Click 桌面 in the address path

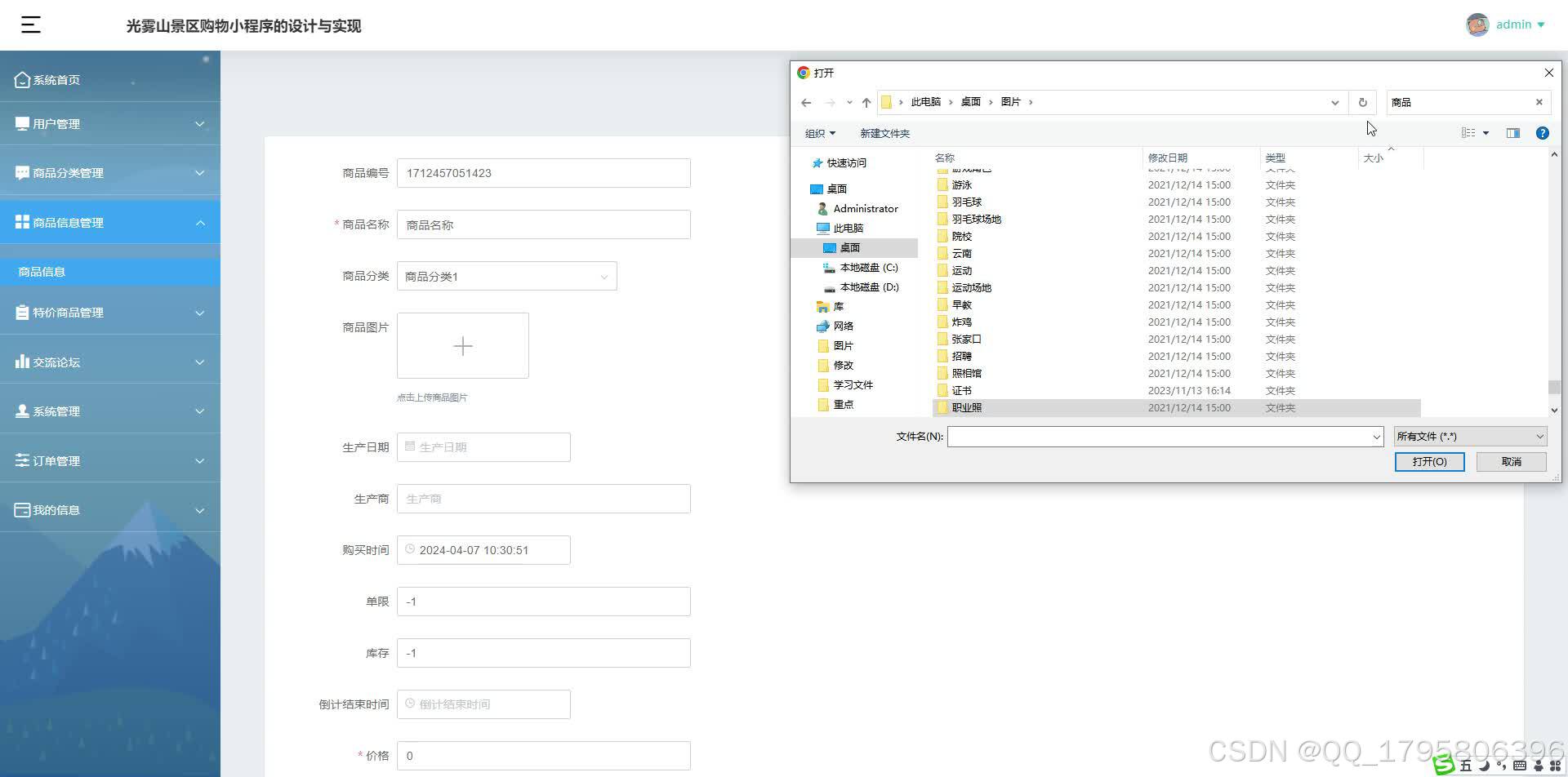click(x=970, y=102)
